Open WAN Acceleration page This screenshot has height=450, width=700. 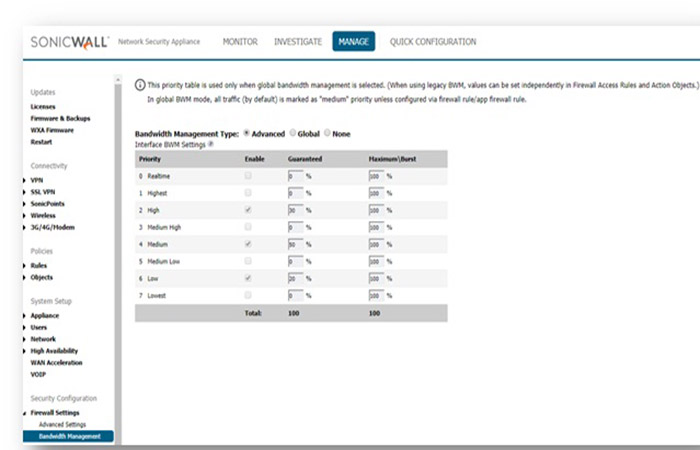pyautogui.click(x=56, y=362)
